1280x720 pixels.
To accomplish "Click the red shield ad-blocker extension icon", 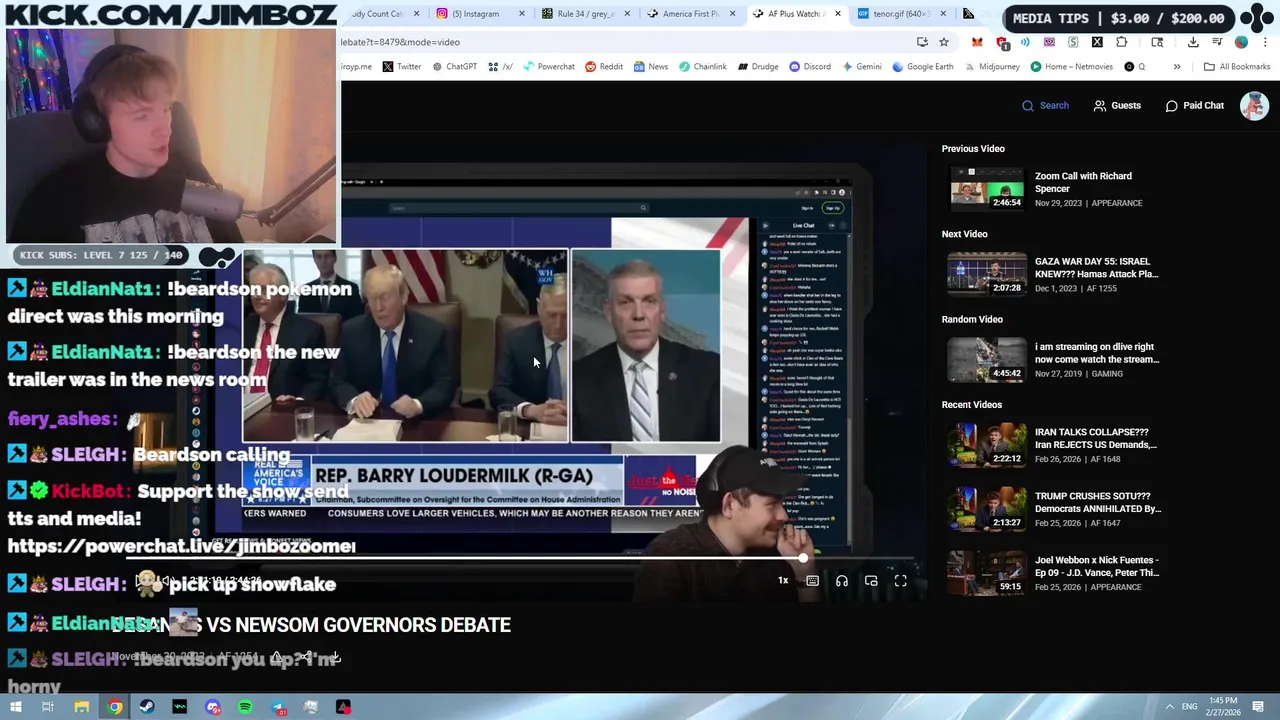I will tap(1001, 42).
